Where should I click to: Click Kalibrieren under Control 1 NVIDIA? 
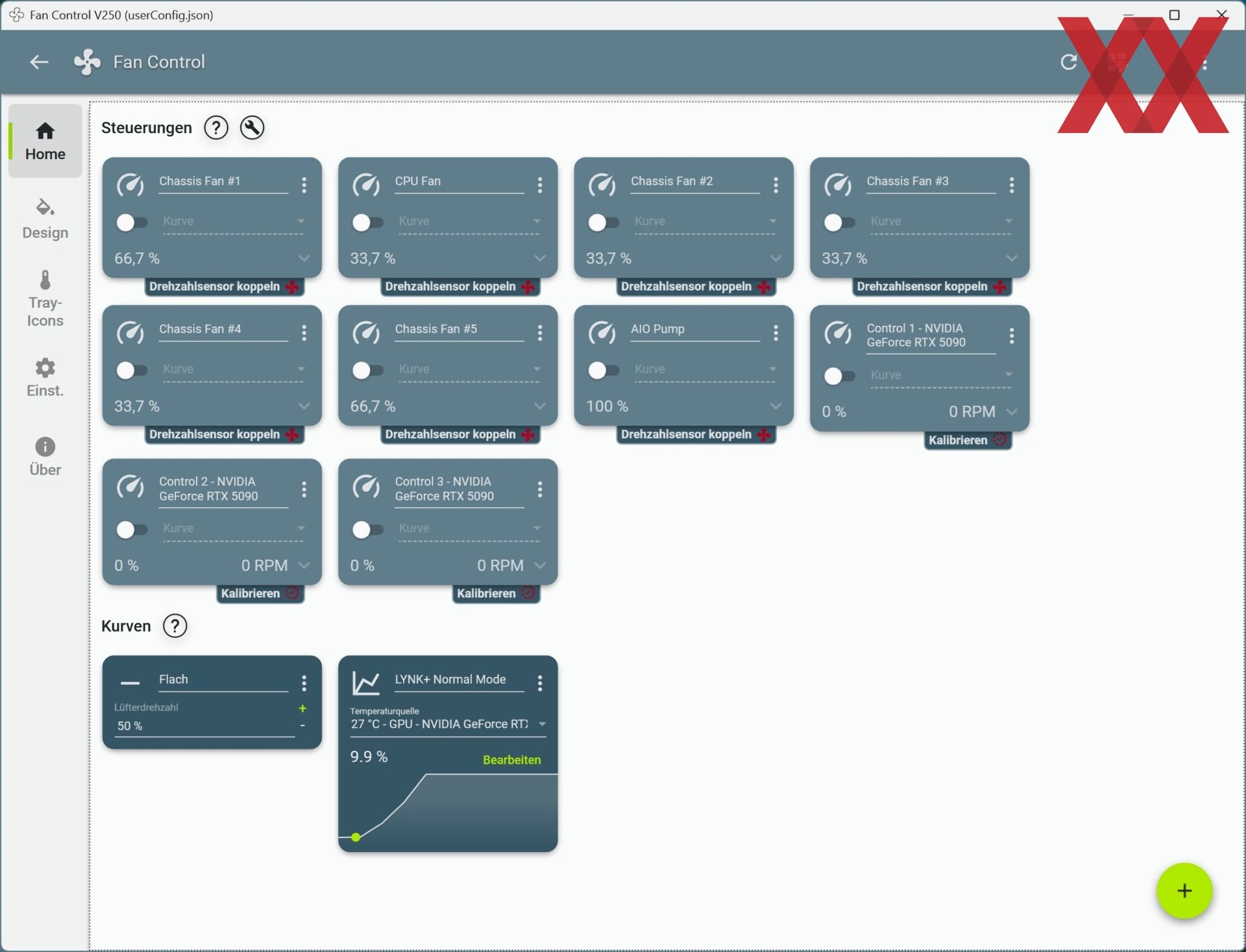(958, 440)
